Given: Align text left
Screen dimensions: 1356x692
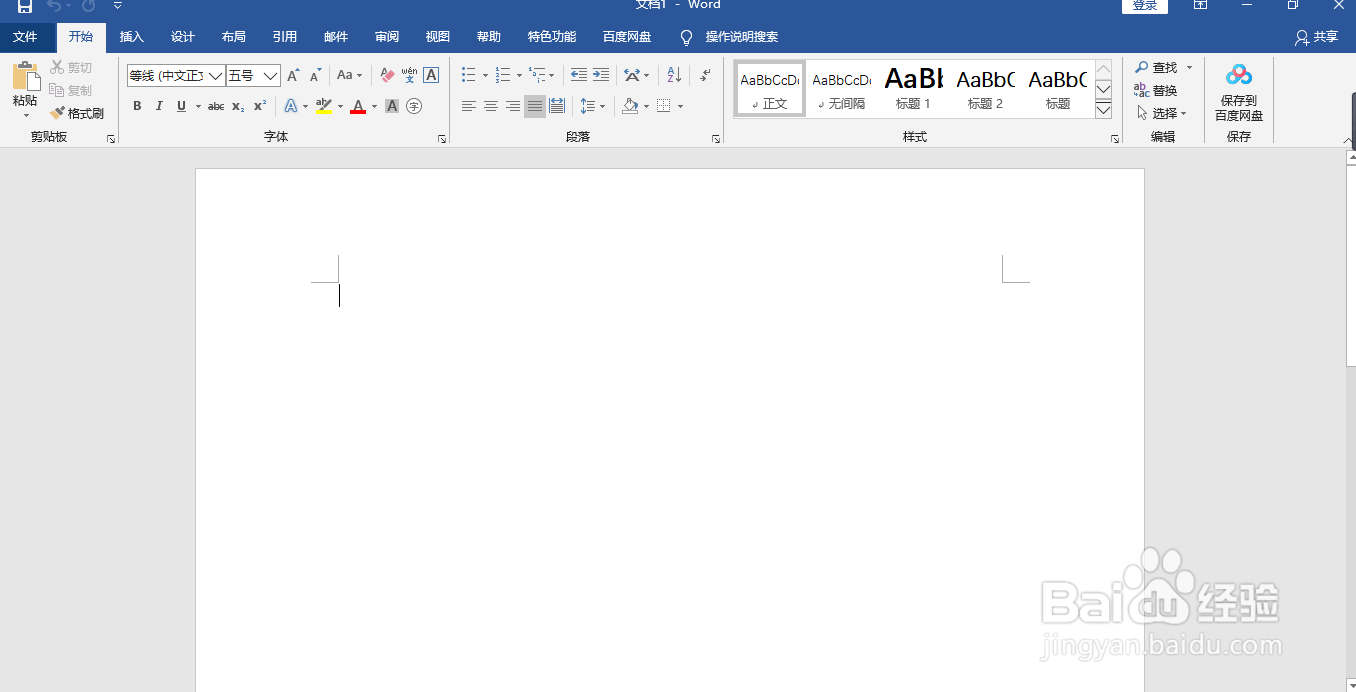Looking at the screenshot, I should [469, 106].
